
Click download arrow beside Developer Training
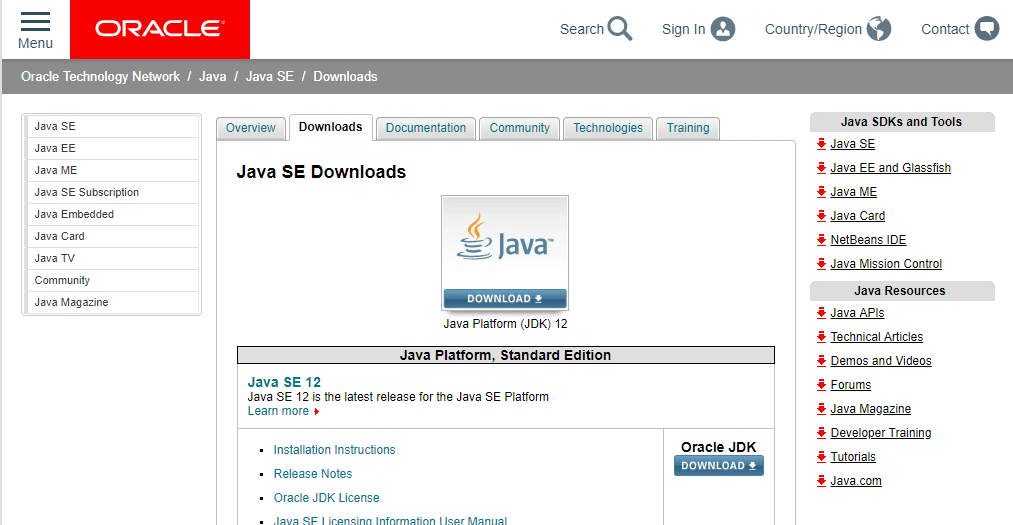[x=821, y=433]
